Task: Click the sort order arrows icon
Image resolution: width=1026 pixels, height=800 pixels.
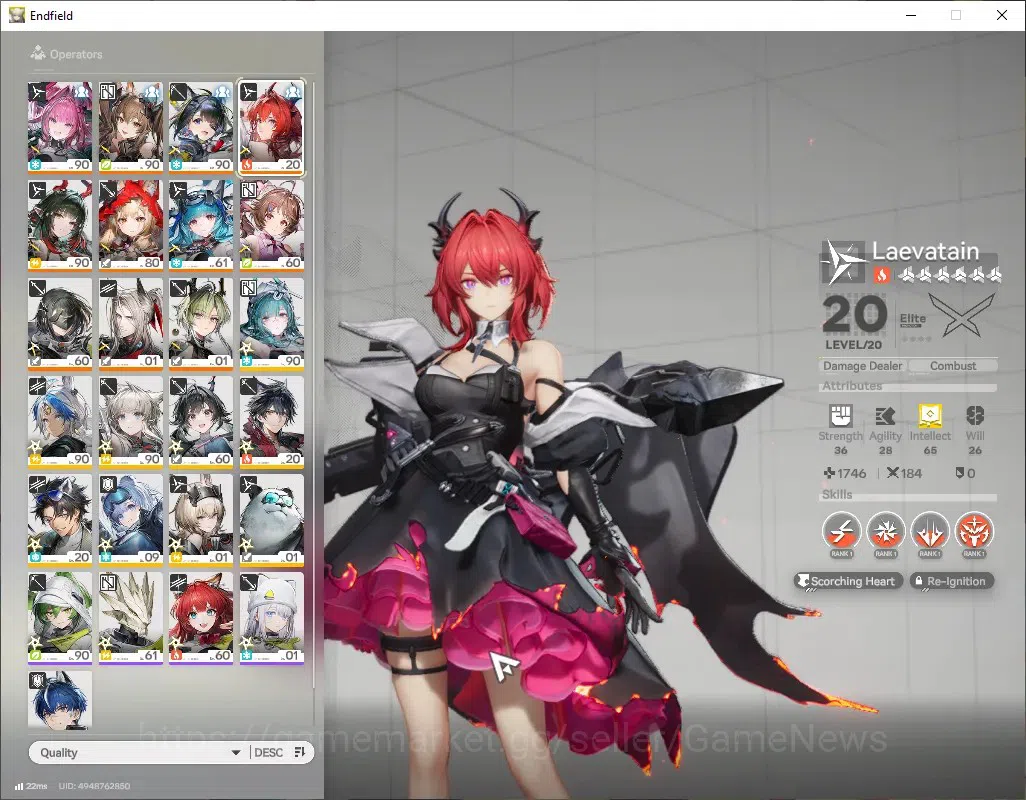Action: pos(300,752)
